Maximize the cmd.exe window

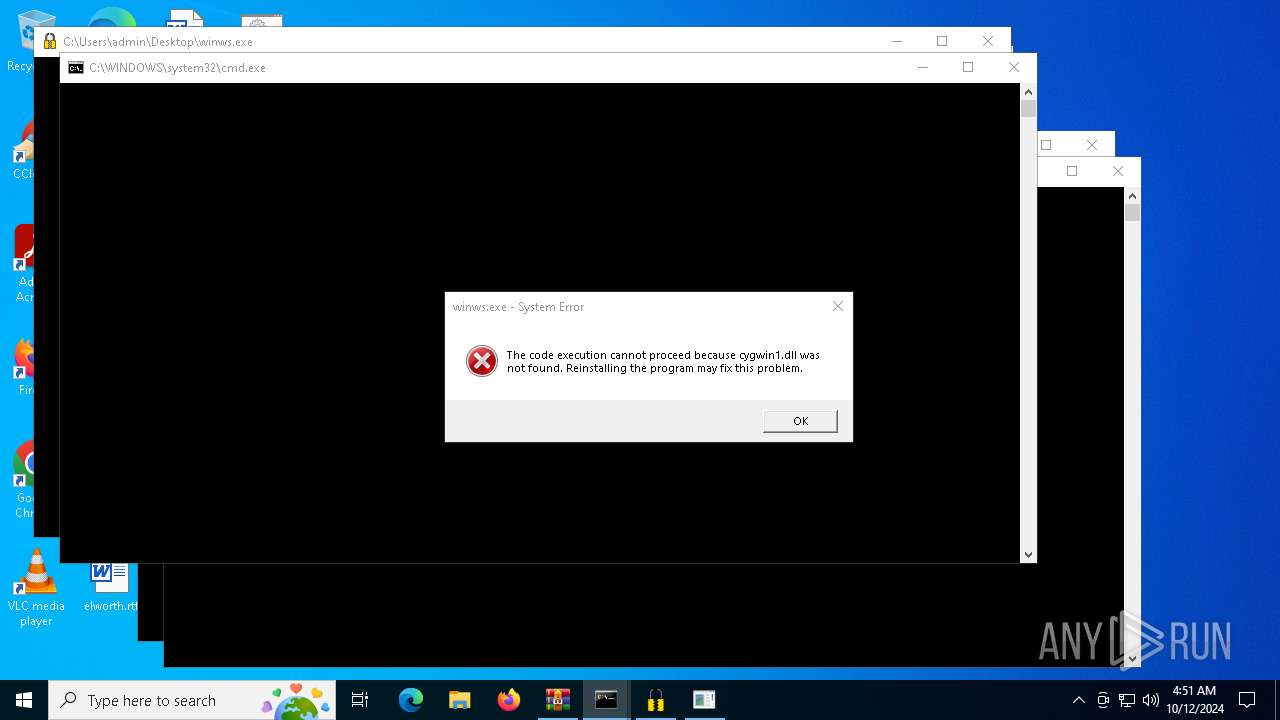coord(967,67)
